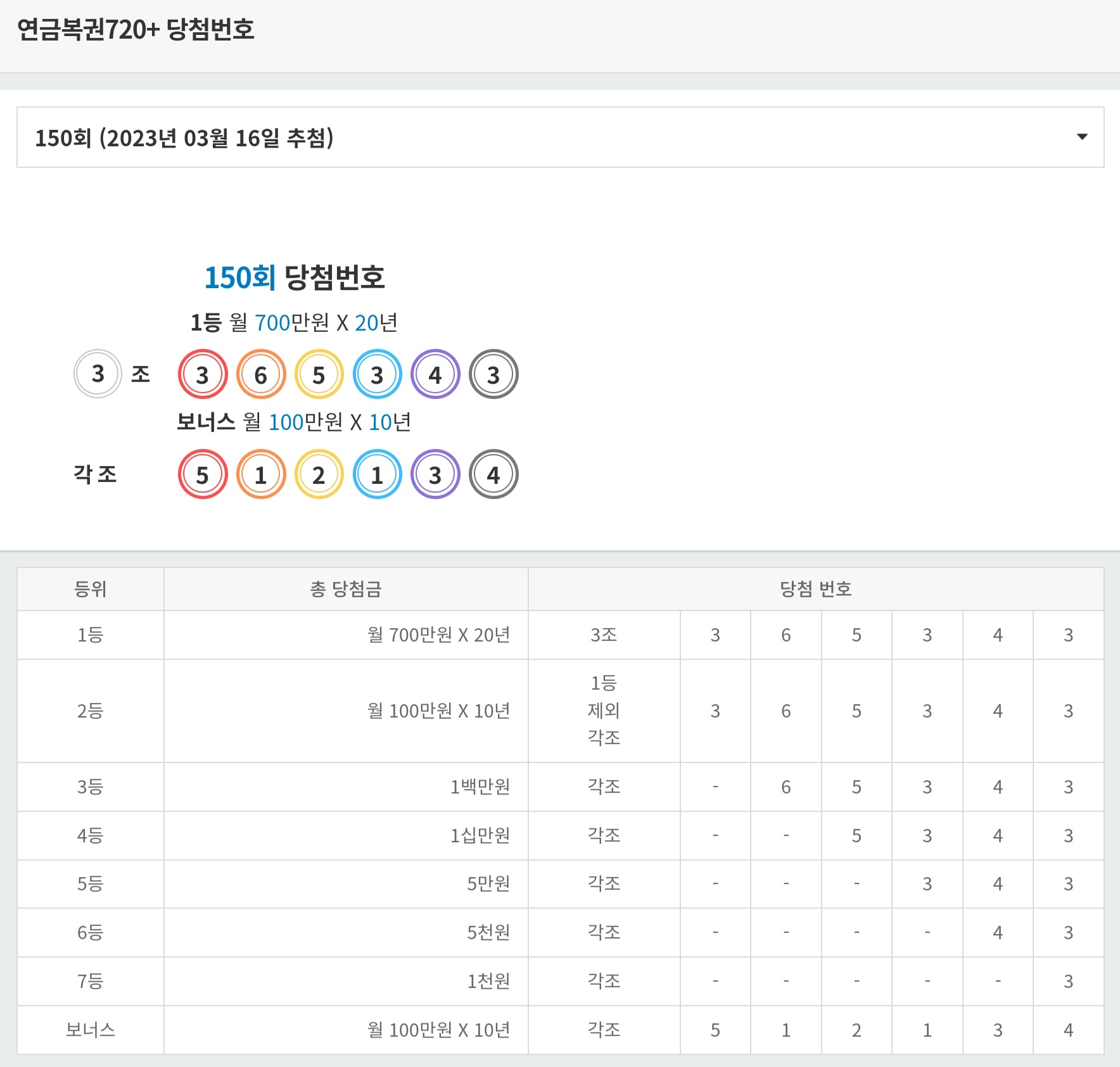The height and width of the screenshot is (1067, 1120).
Task: Click the number 6 in the 1등 table row
Action: click(786, 635)
